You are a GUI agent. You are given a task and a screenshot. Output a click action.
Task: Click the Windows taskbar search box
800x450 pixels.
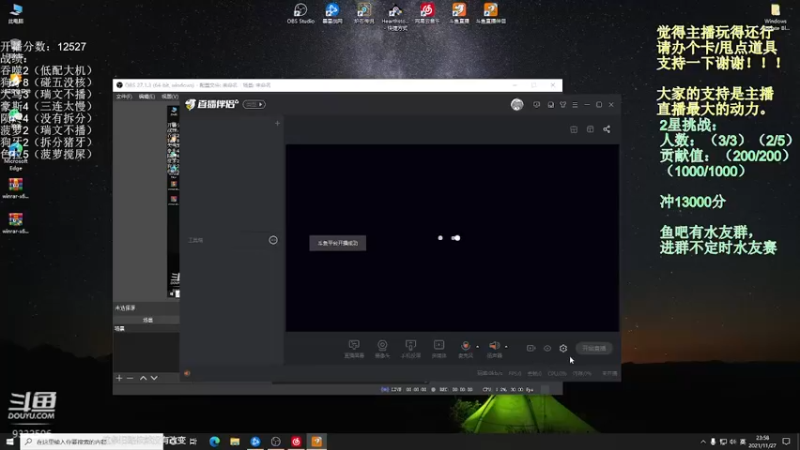[x=92, y=441]
